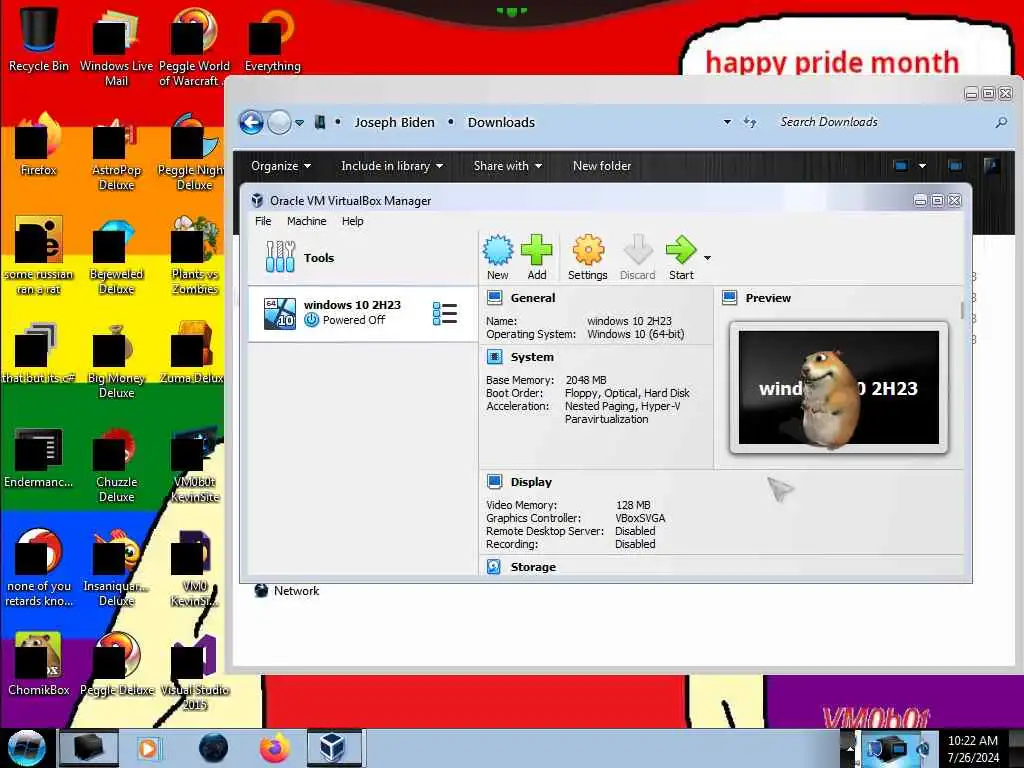Open the File menu in VirtualBox

263,221
